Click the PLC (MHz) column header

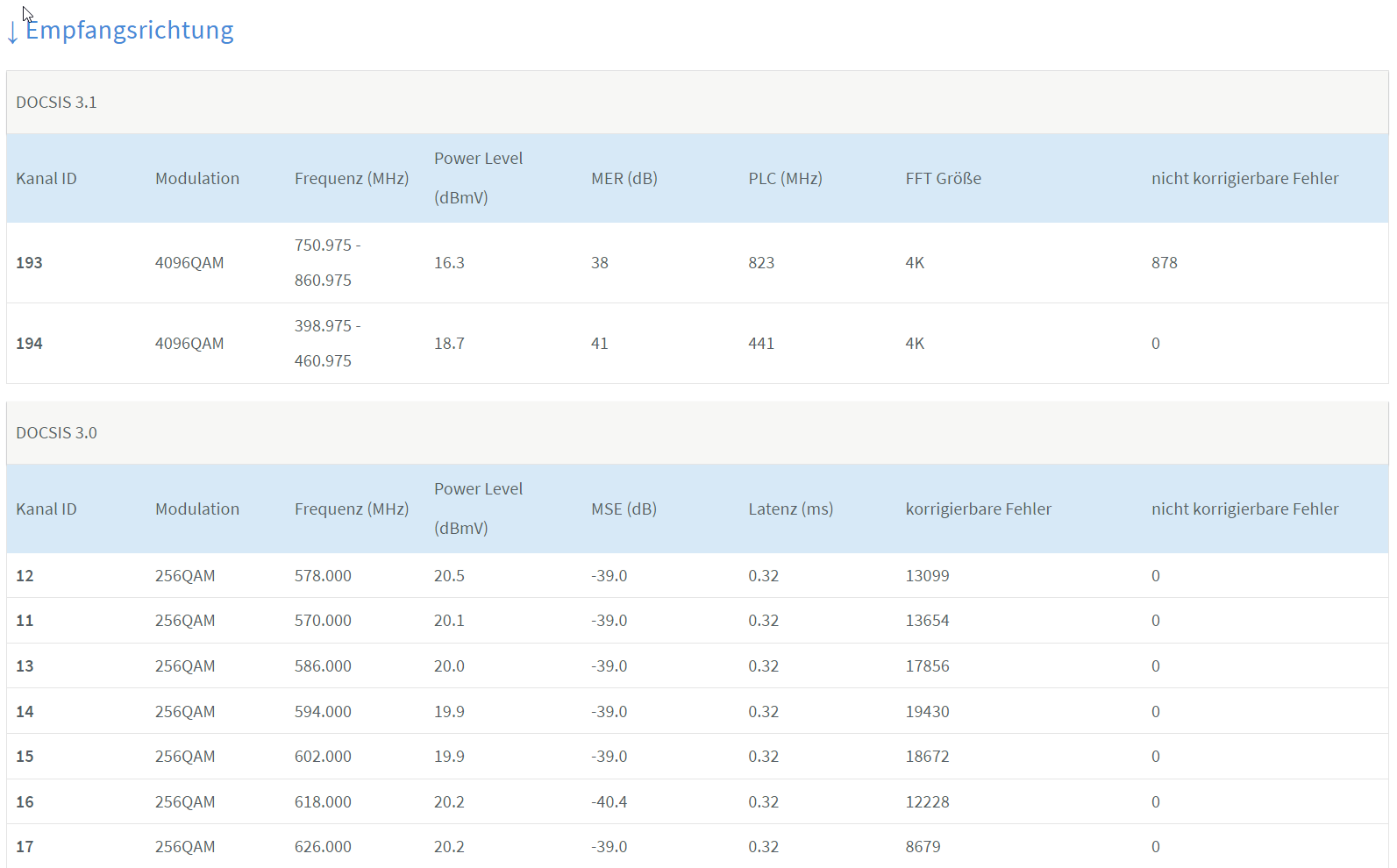coord(785,179)
